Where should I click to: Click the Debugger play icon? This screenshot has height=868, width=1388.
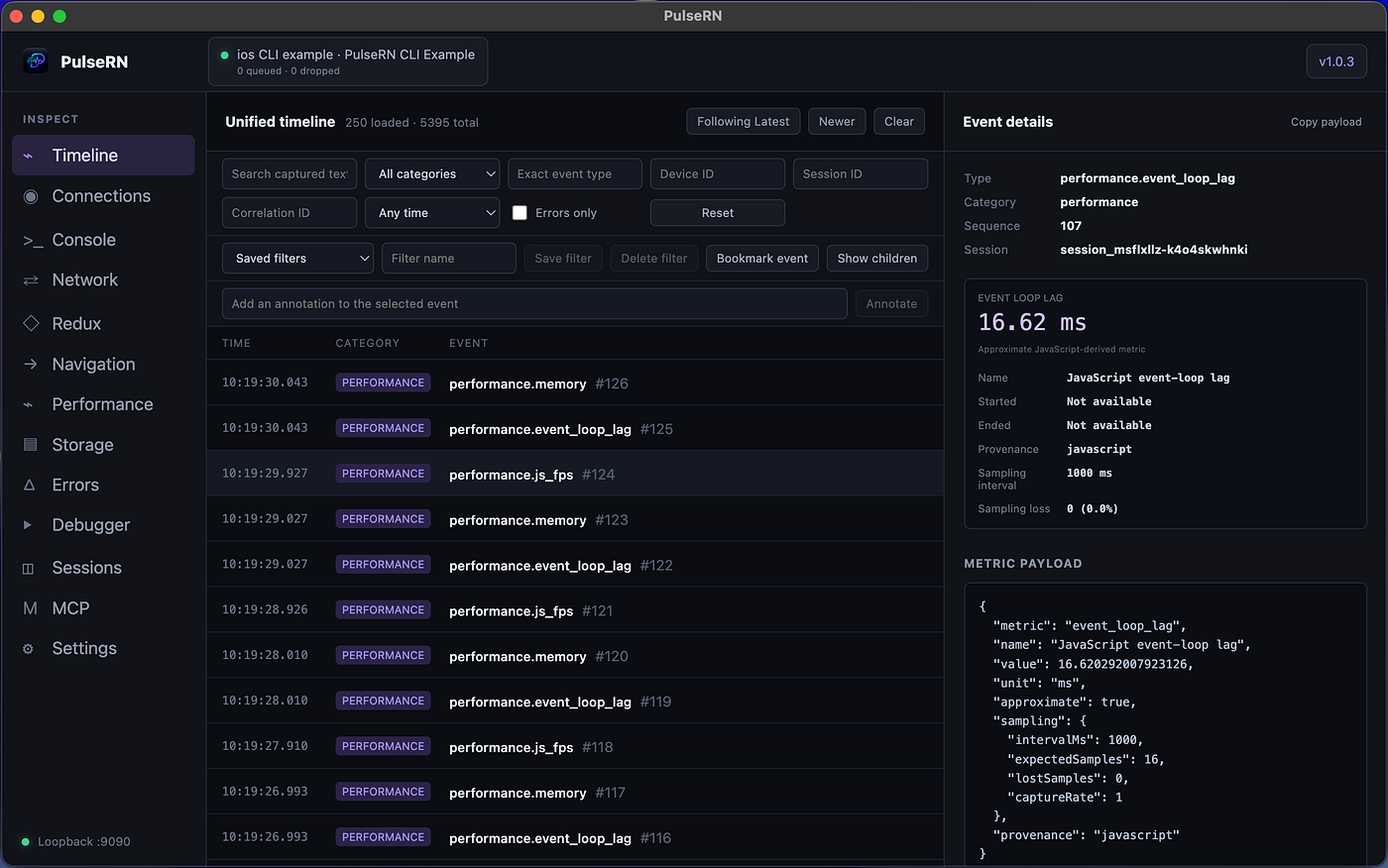(28, 525)
